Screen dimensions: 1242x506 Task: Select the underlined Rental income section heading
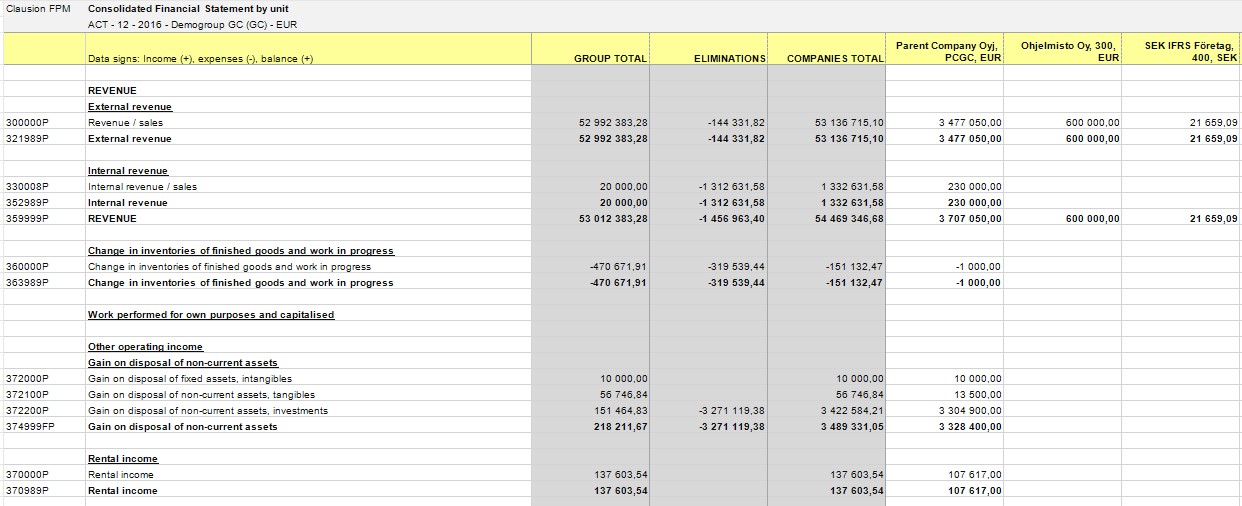(123, 459)
